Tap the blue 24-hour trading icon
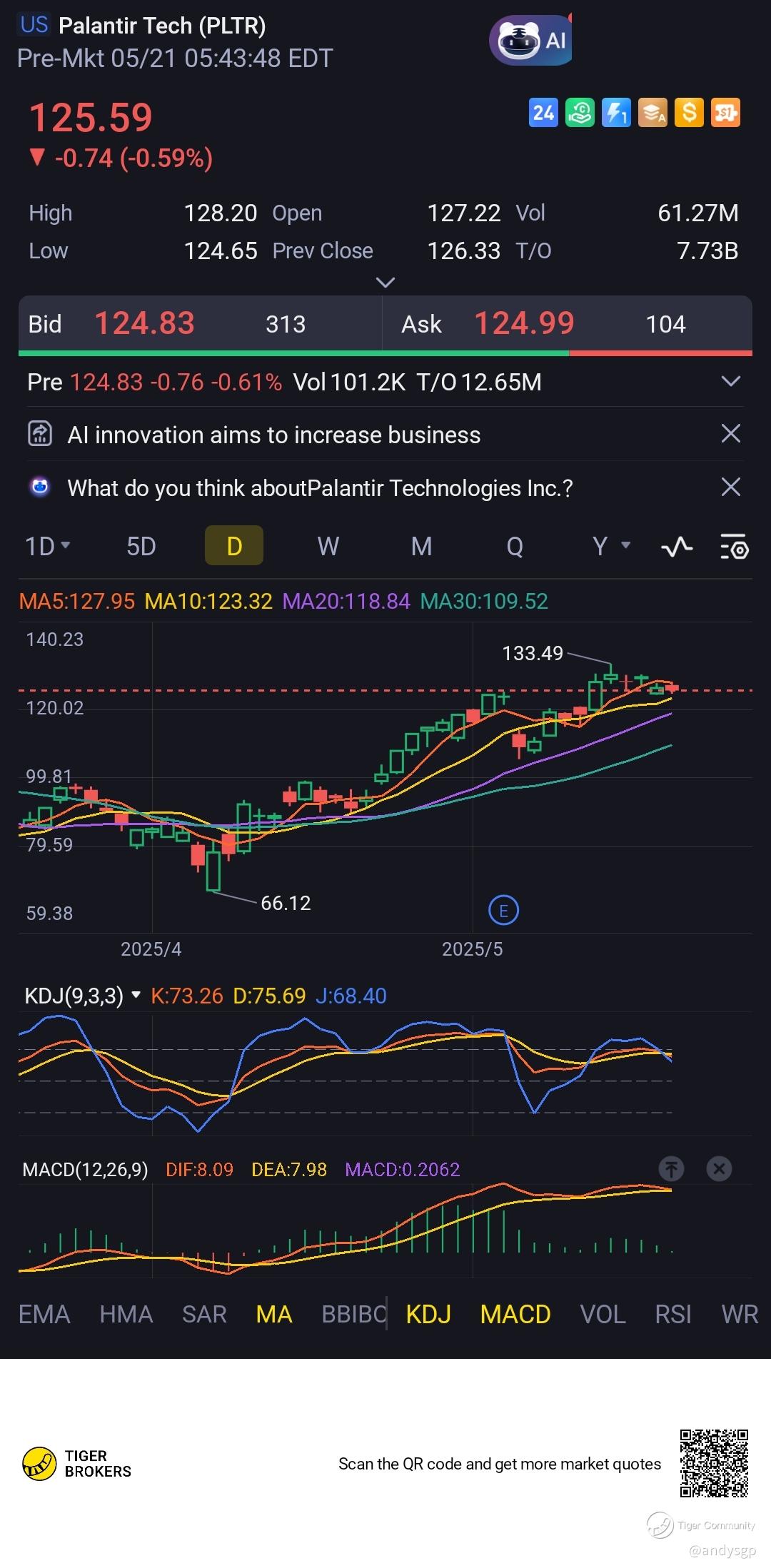Viewport: 771px width, 1568px height. [x=543, y=113]
